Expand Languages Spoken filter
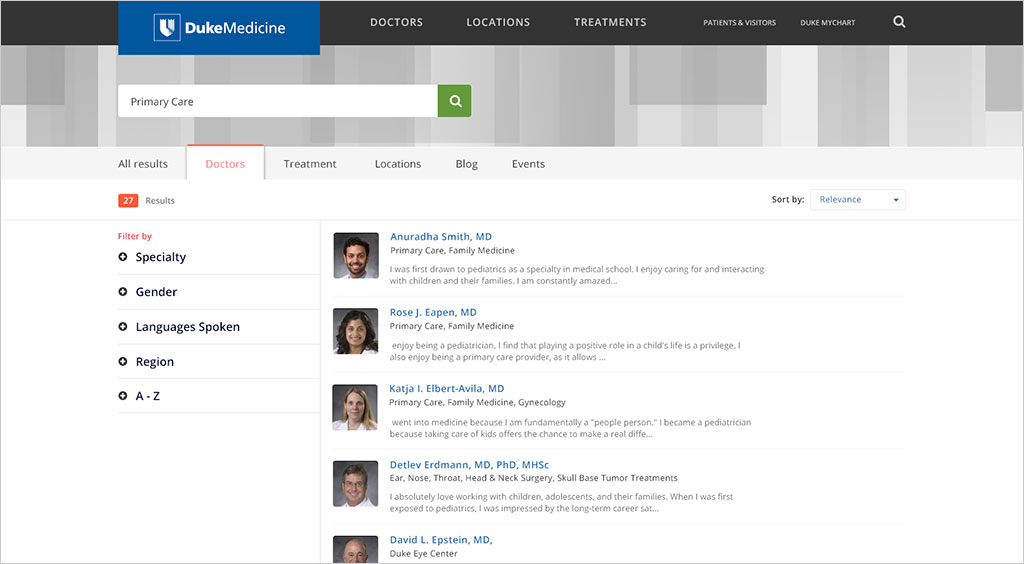Viewport: 1024px width, 564px height. click(187, 327)
